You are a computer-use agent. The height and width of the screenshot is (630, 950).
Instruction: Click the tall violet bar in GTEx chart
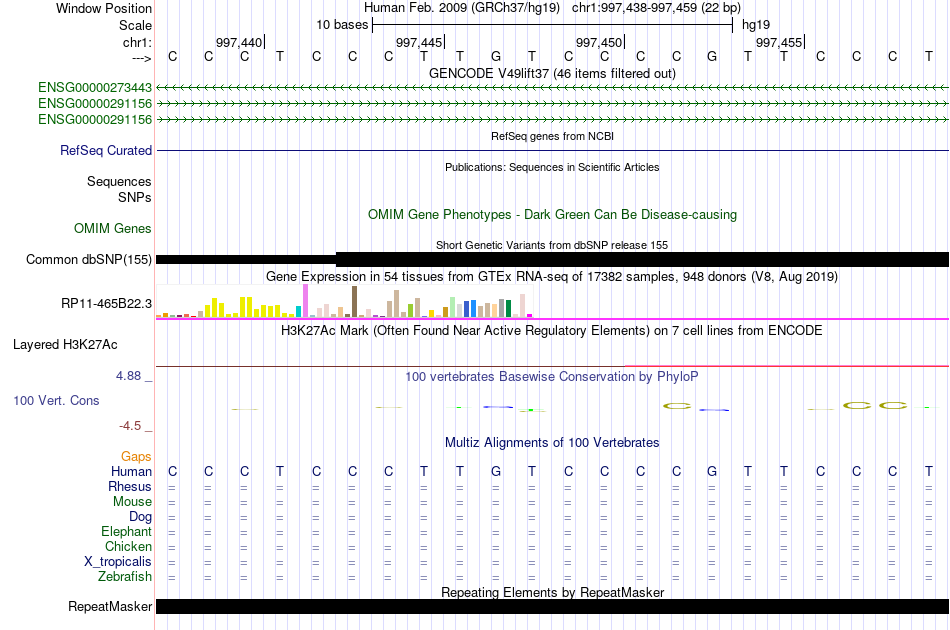pyautogui.click(x=306, y=301)
